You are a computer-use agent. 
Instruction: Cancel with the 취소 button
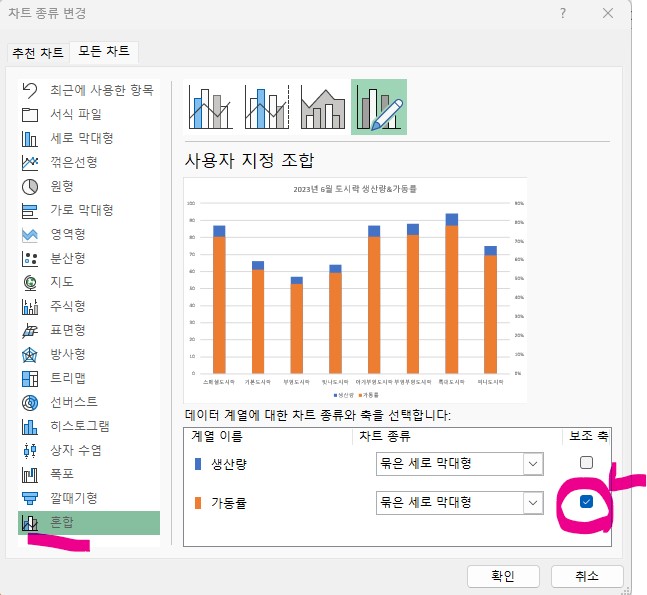click(587, 576)
